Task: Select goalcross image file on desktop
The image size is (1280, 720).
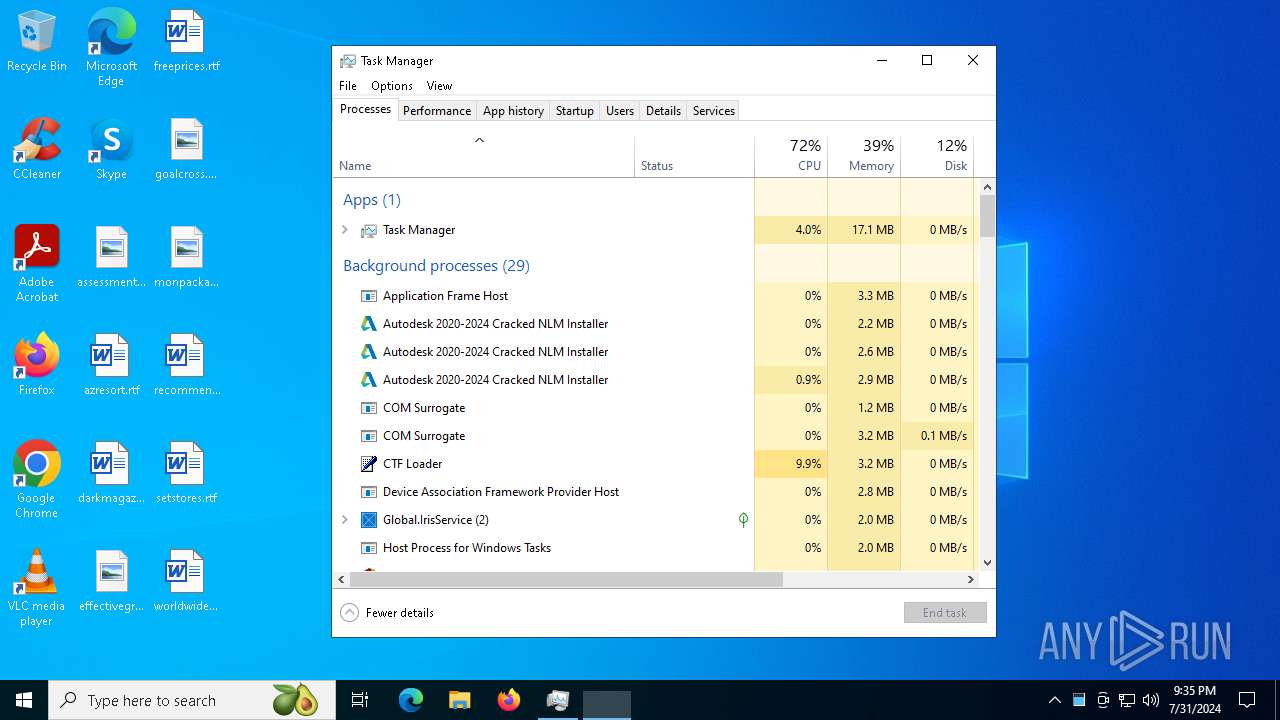Action: point(186,150)
